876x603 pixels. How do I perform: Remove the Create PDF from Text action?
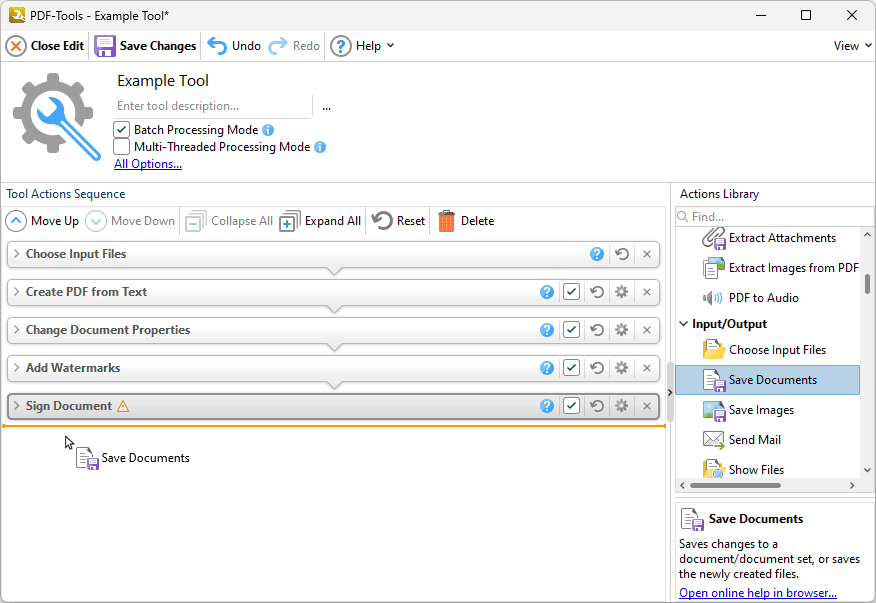pos(647,292)
